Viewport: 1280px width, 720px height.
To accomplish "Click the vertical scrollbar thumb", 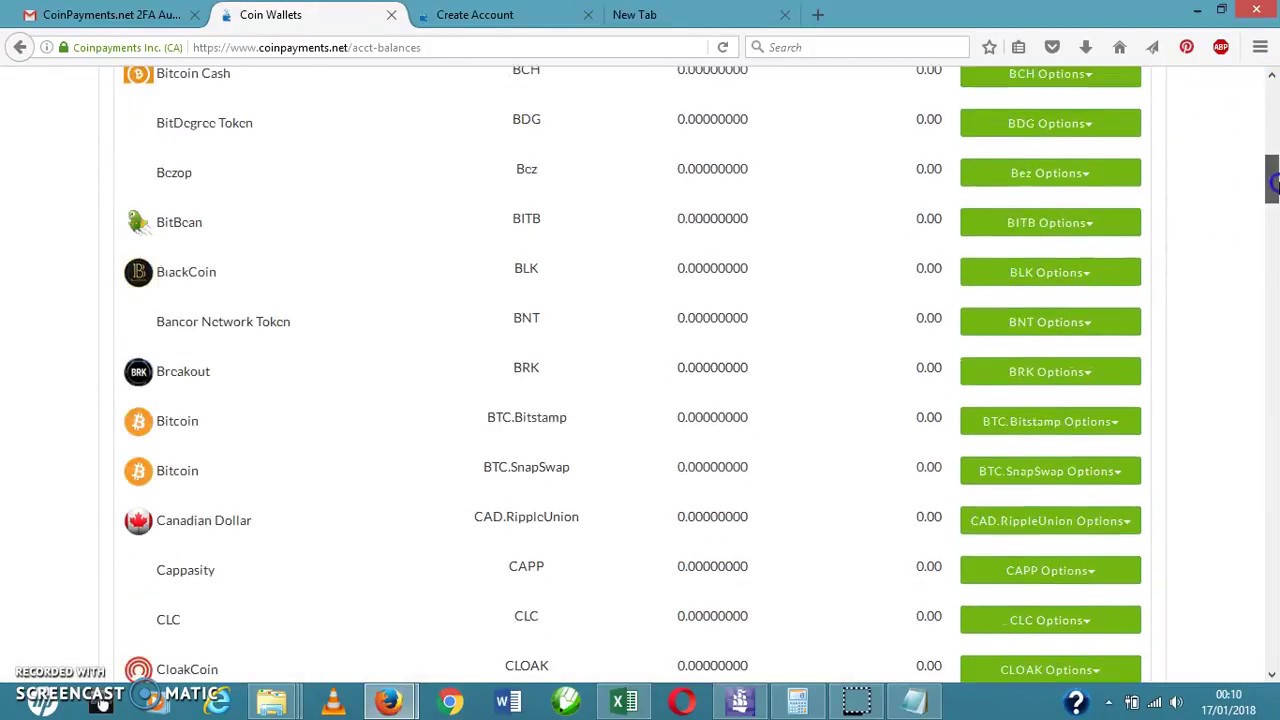I will coord(1272,179).
